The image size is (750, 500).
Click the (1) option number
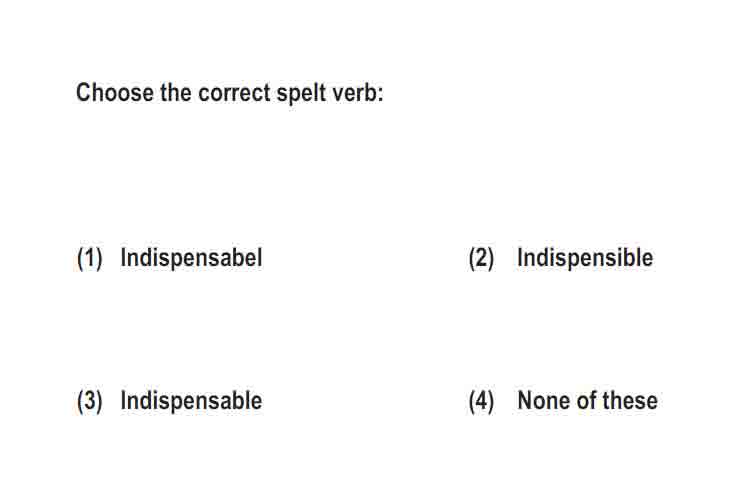(x=89, y=258)
